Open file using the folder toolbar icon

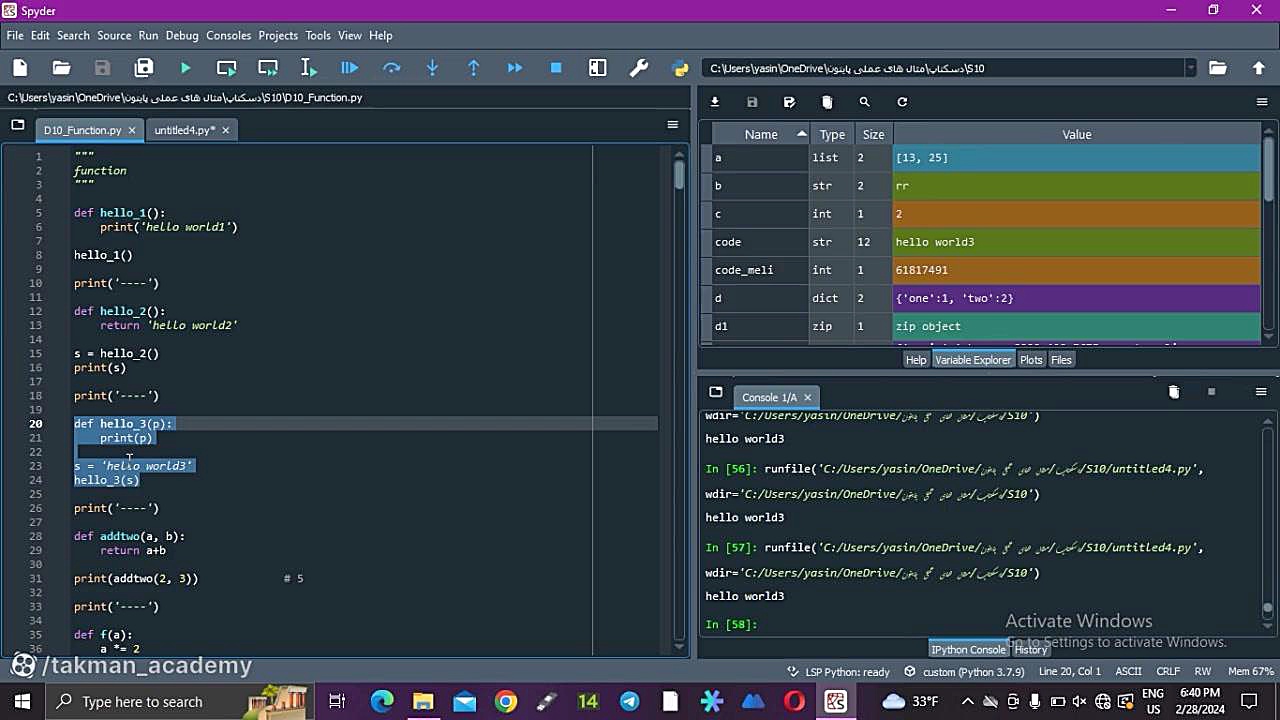61,68
